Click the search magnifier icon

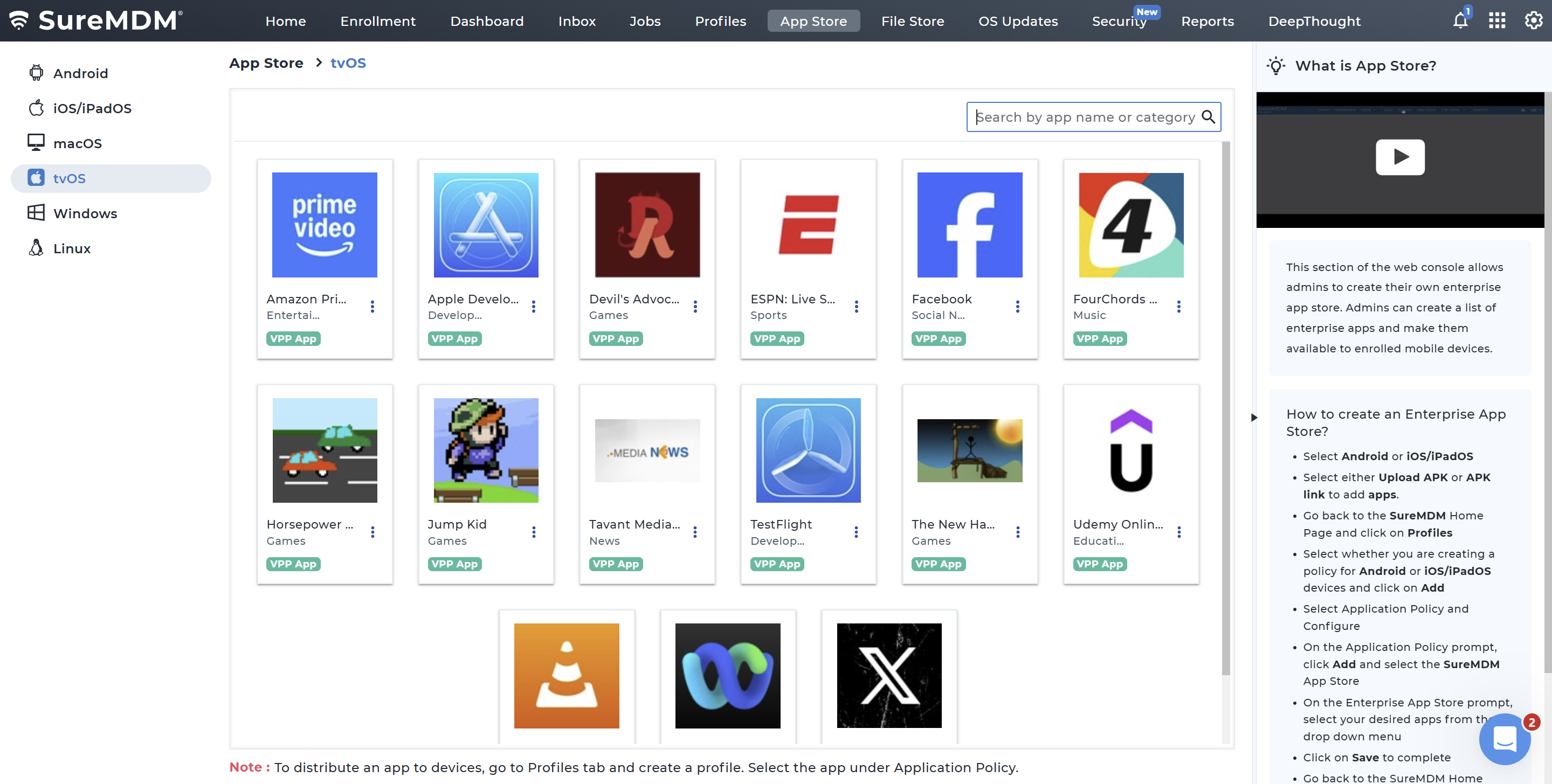tap(1208, 117)
